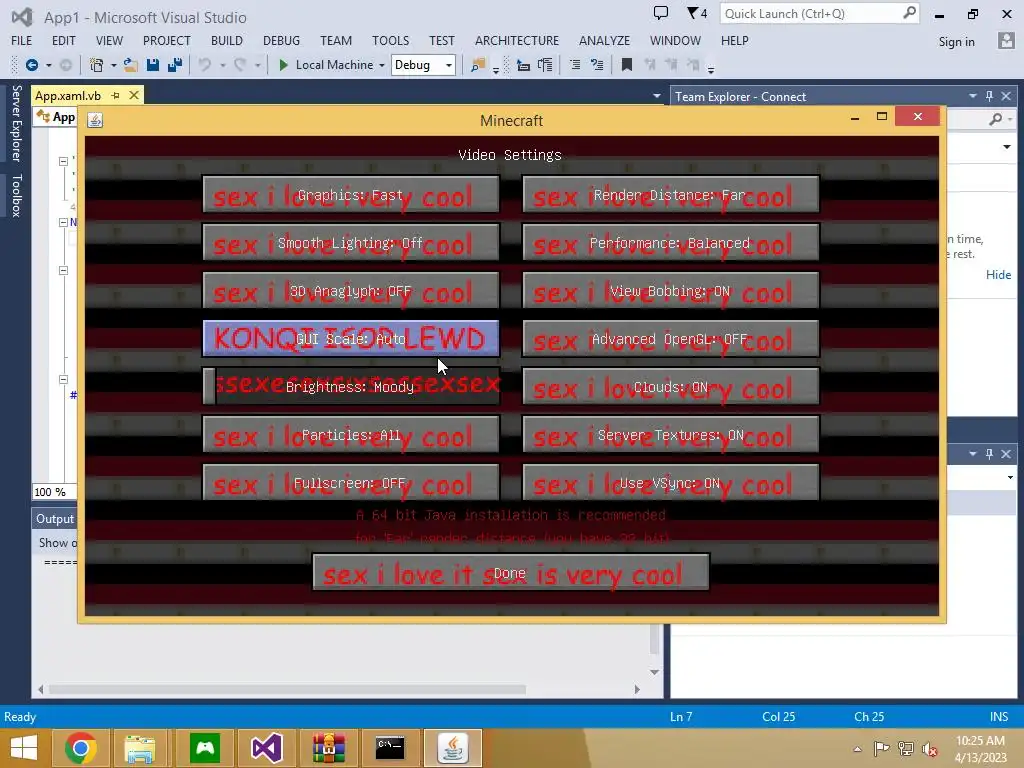Open the BUILD menu
Image resolution: width=1024 pixels, height=768 pixels.
pyautogui.click(x=227, y=40)
